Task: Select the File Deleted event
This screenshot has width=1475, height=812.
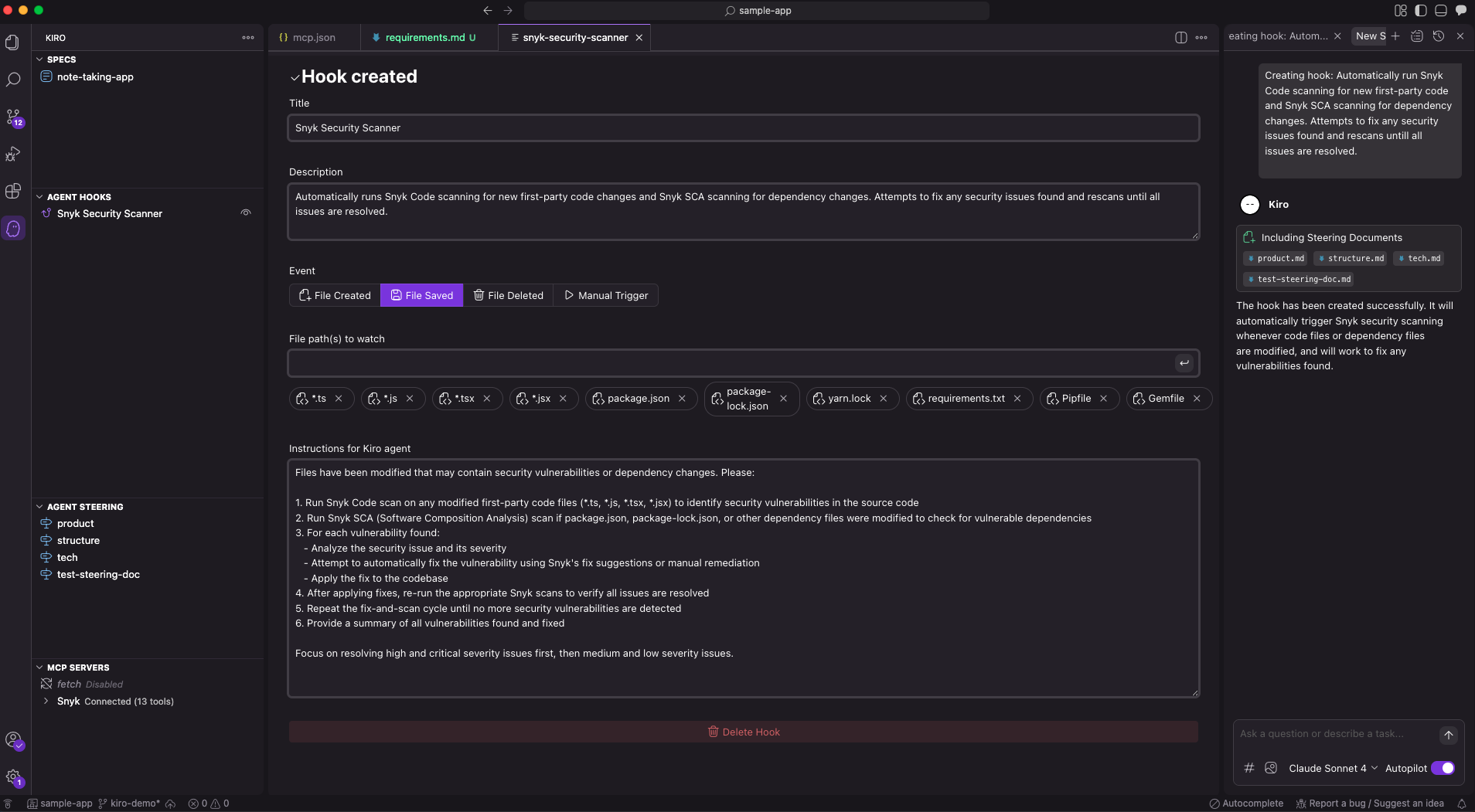Action: click(x=508, y=295)
